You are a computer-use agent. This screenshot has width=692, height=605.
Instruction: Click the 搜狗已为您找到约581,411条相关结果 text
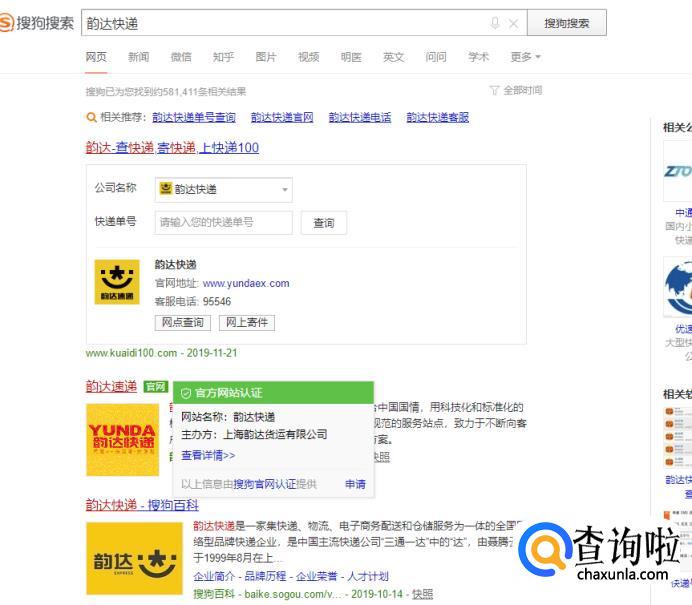tap(165, 91)
